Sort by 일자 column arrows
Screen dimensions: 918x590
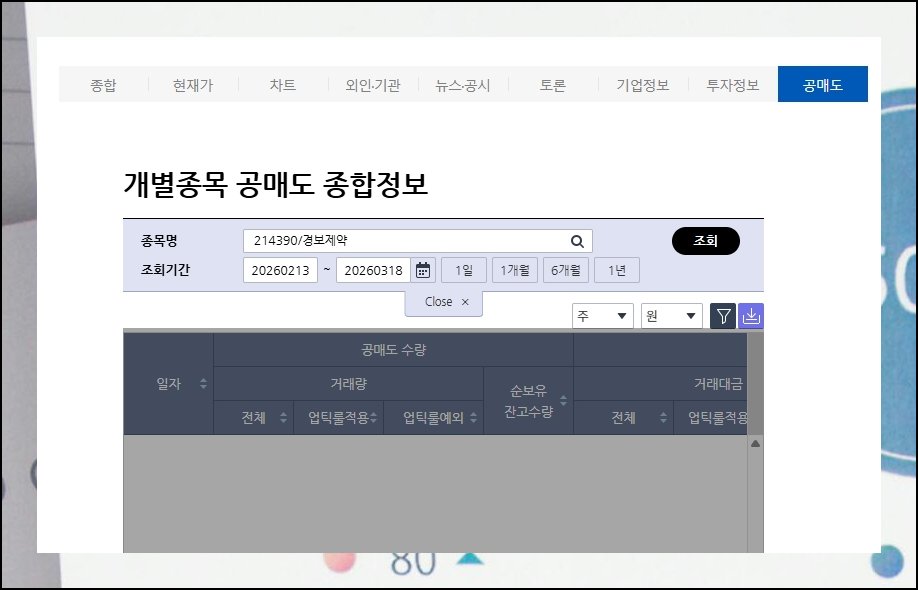(x=203, y=384)
